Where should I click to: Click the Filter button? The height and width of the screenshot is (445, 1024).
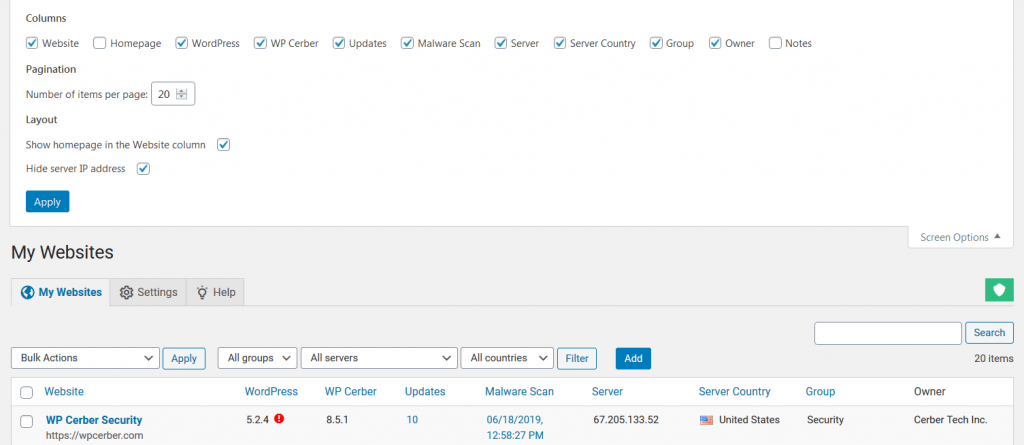[x=577, y=358]
